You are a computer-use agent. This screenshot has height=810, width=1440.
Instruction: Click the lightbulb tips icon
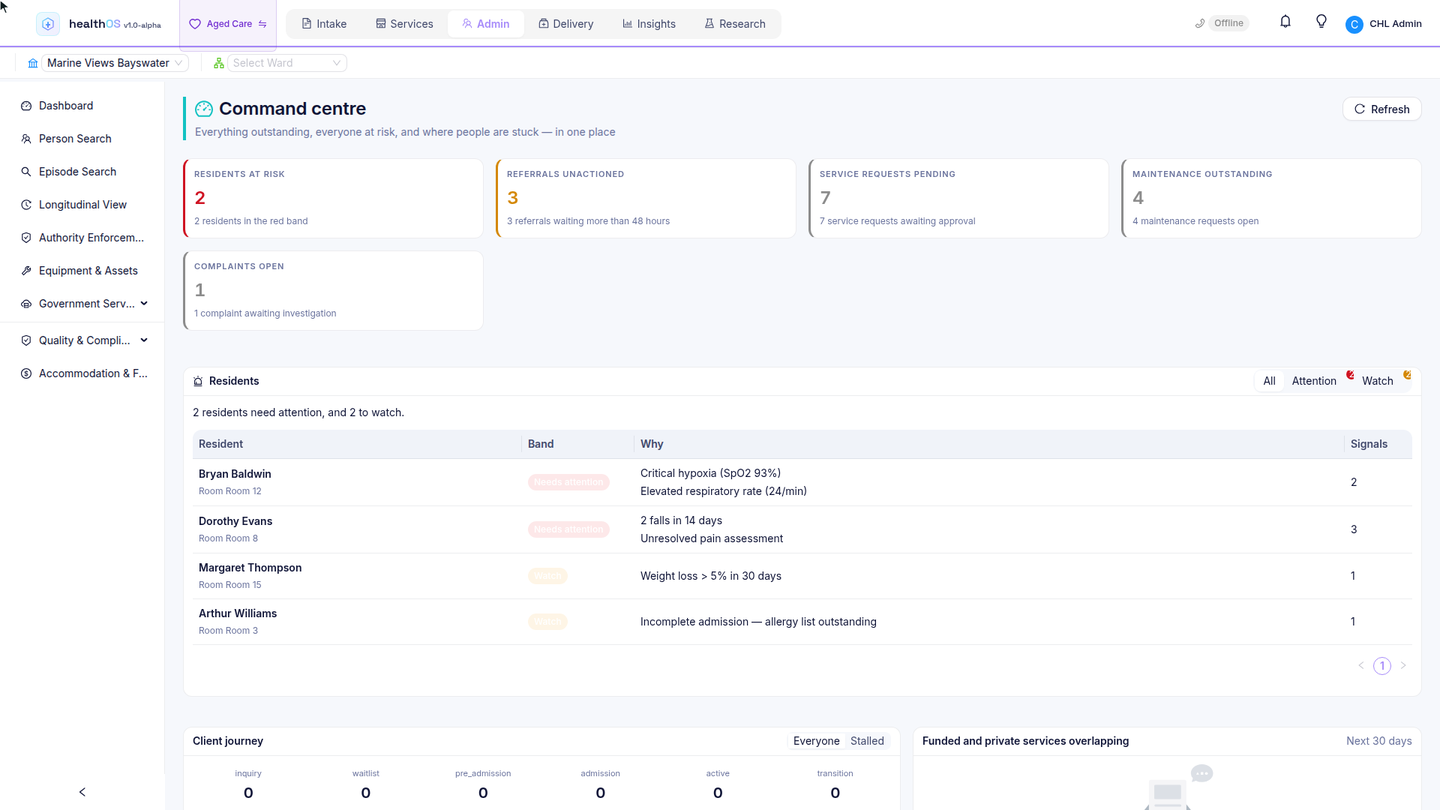pos(1321,22)
